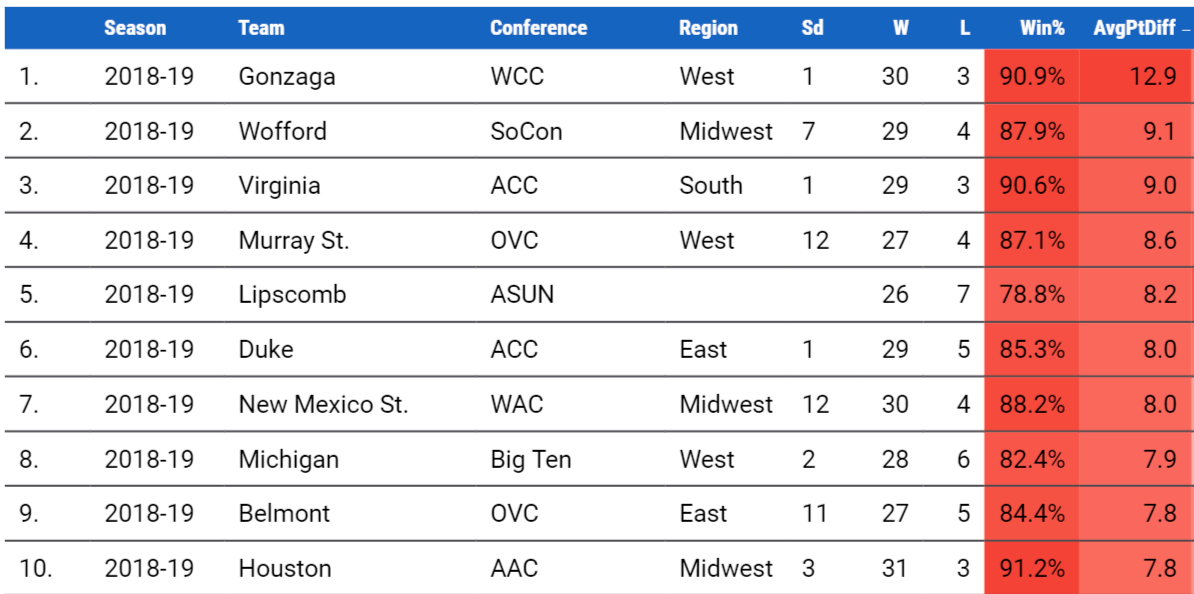This screenshot has width=1194, height=594.
Task: Click the sort arrow beside AvgPtDiff header
Action: (1186, 29)
